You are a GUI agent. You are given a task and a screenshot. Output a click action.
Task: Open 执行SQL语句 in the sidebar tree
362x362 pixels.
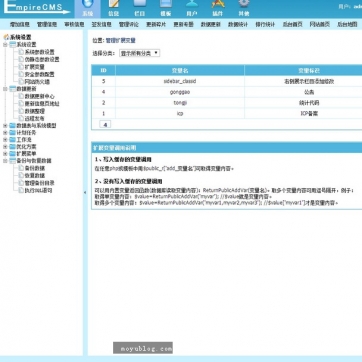click(x=39, y=191)
